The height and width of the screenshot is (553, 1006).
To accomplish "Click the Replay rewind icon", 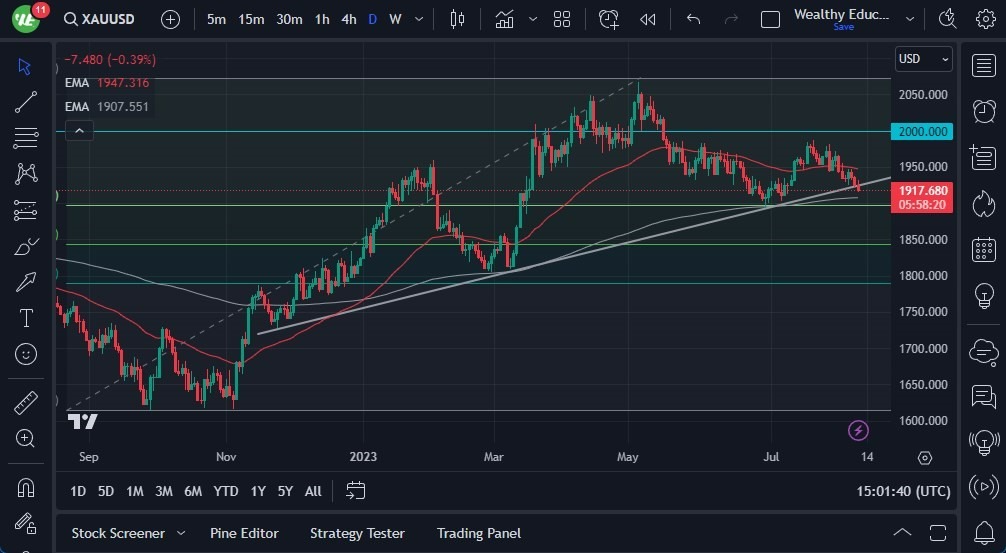I will [648, 19].
